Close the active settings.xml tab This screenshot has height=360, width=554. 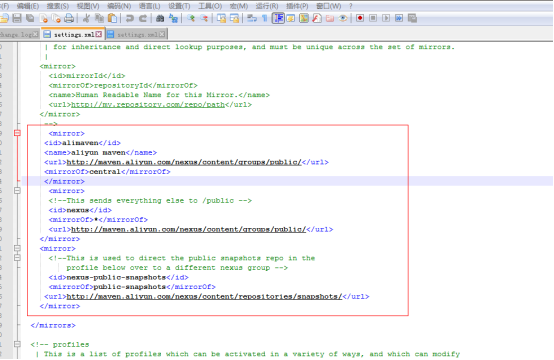pyautogui.click(x=99, y=34)
